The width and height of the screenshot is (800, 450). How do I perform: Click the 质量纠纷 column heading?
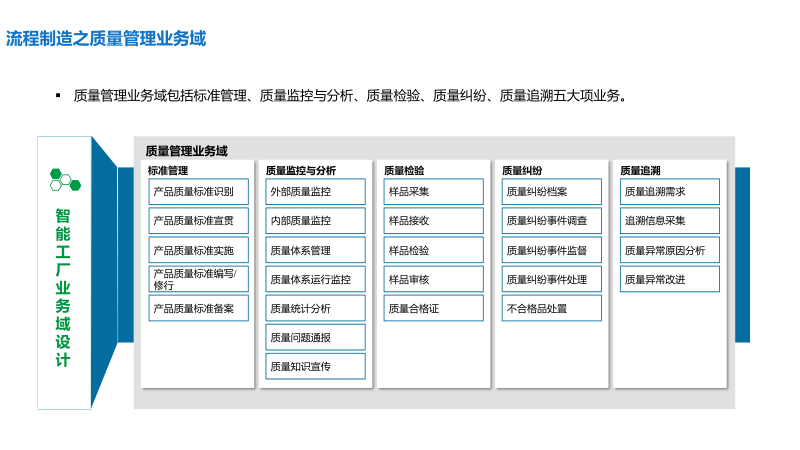(522, 170)
